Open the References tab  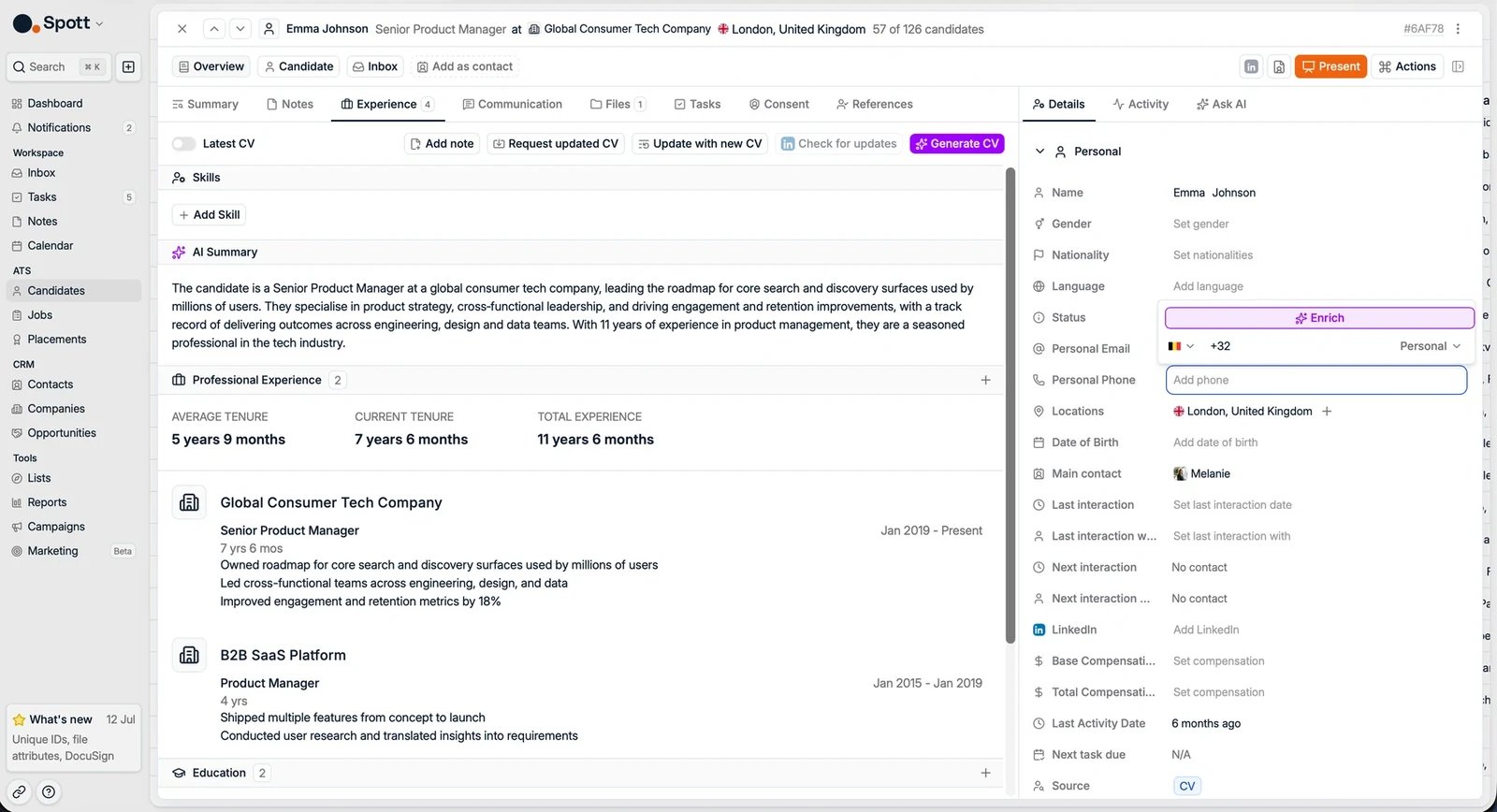pyautogui.click(x=875, y=104)
